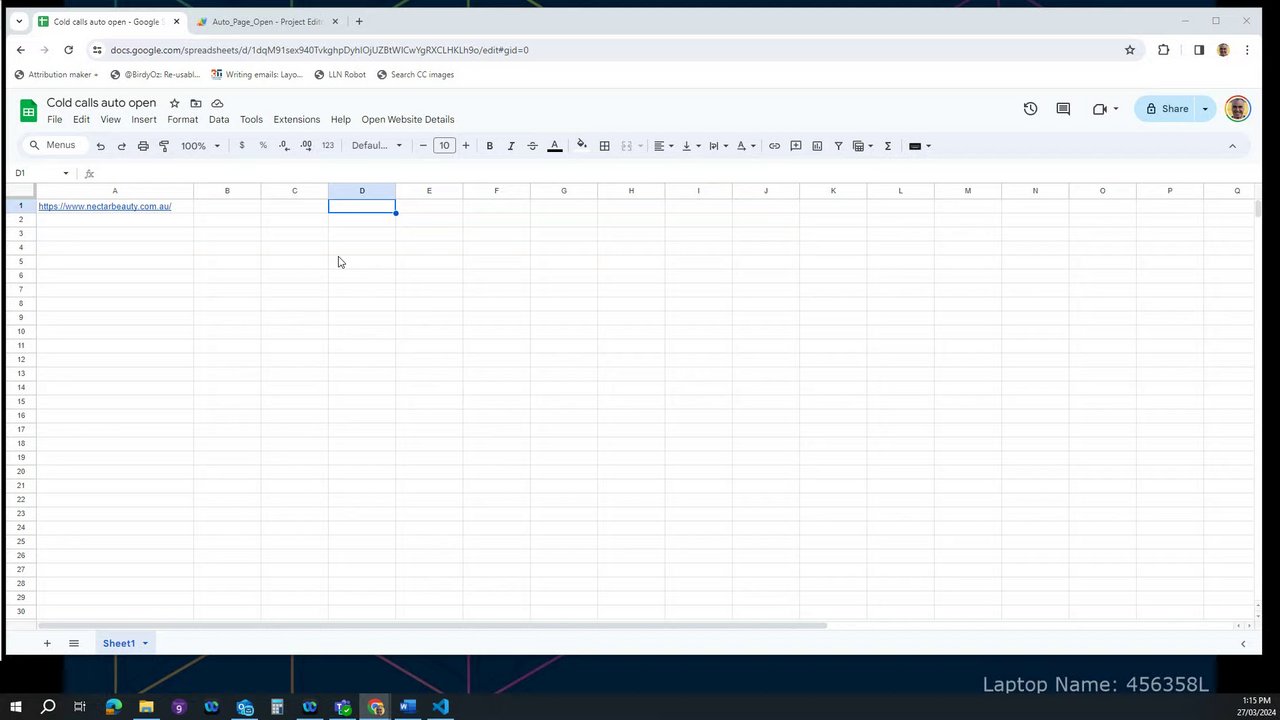Image resolution: width=1280 pixels, height=720 pixels.
Task: Open the Share options dropdown arrow
Action: click(1205, 109)
